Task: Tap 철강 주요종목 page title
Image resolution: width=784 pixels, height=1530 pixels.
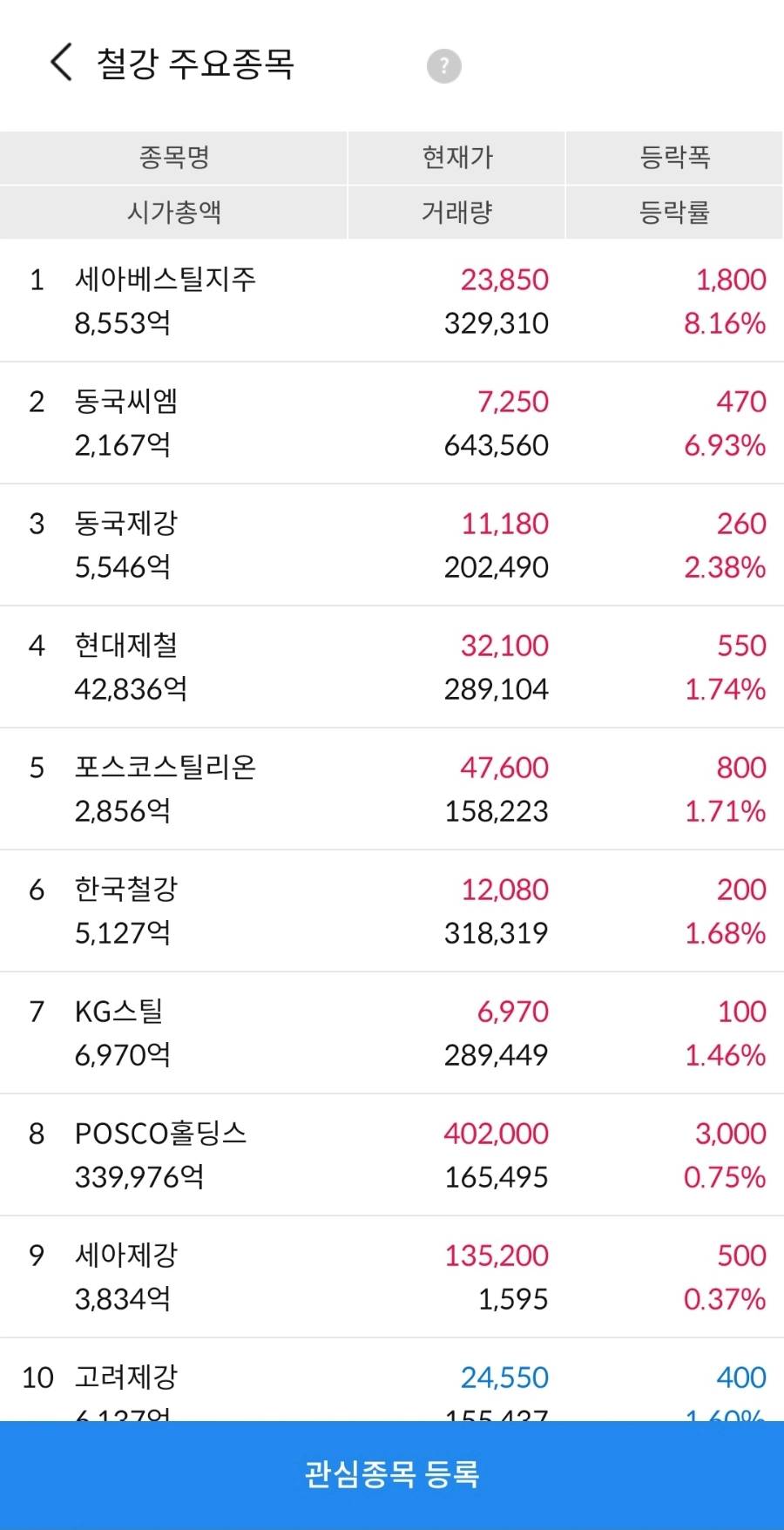Action: click(x=195, y=64)
